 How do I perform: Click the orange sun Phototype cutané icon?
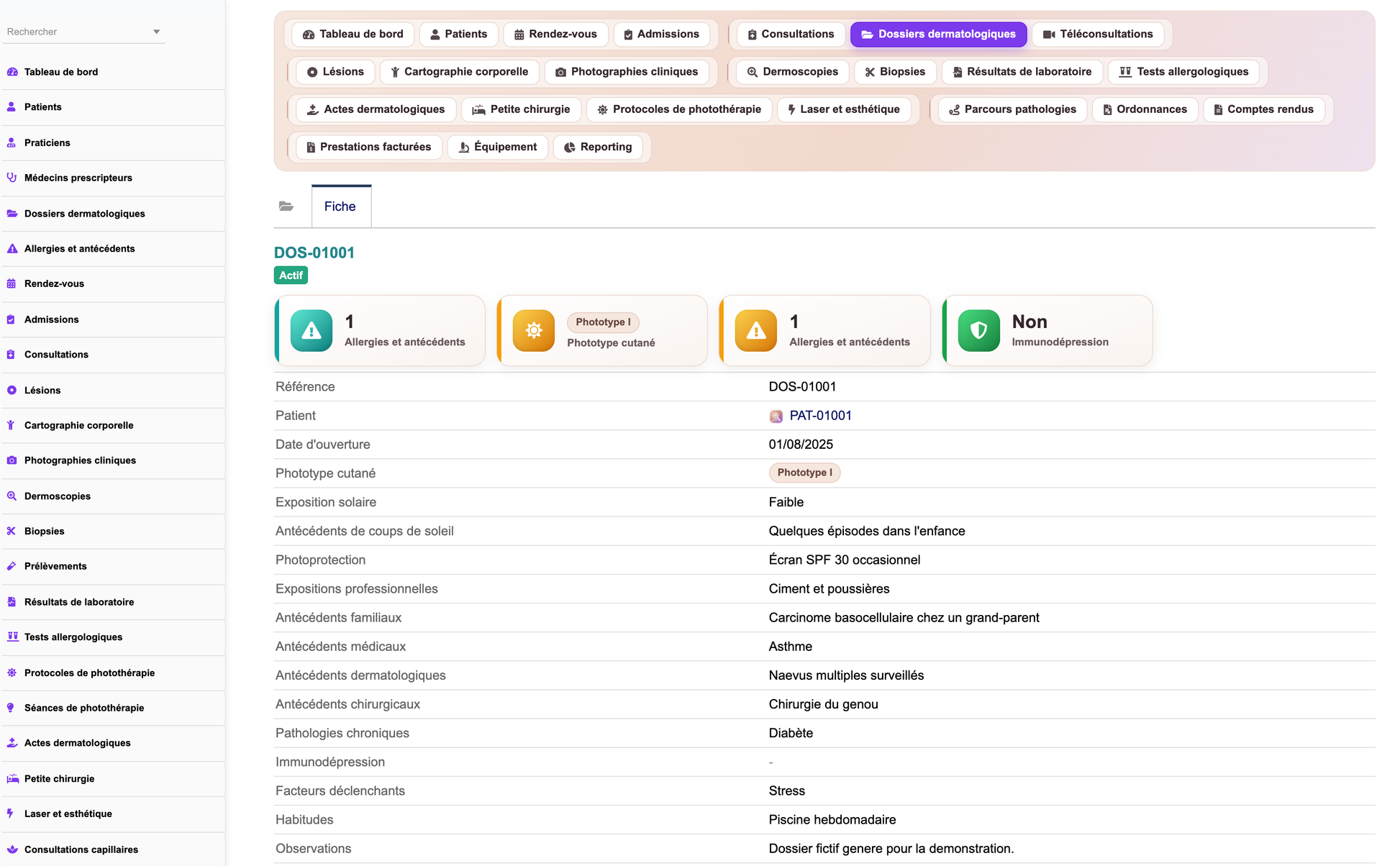click(x=534, y=331)
